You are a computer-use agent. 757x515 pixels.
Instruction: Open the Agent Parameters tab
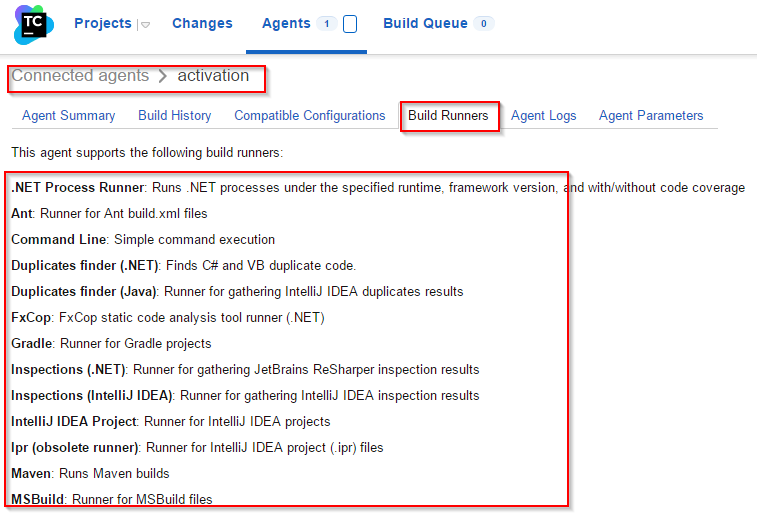(x=651, y=116)
